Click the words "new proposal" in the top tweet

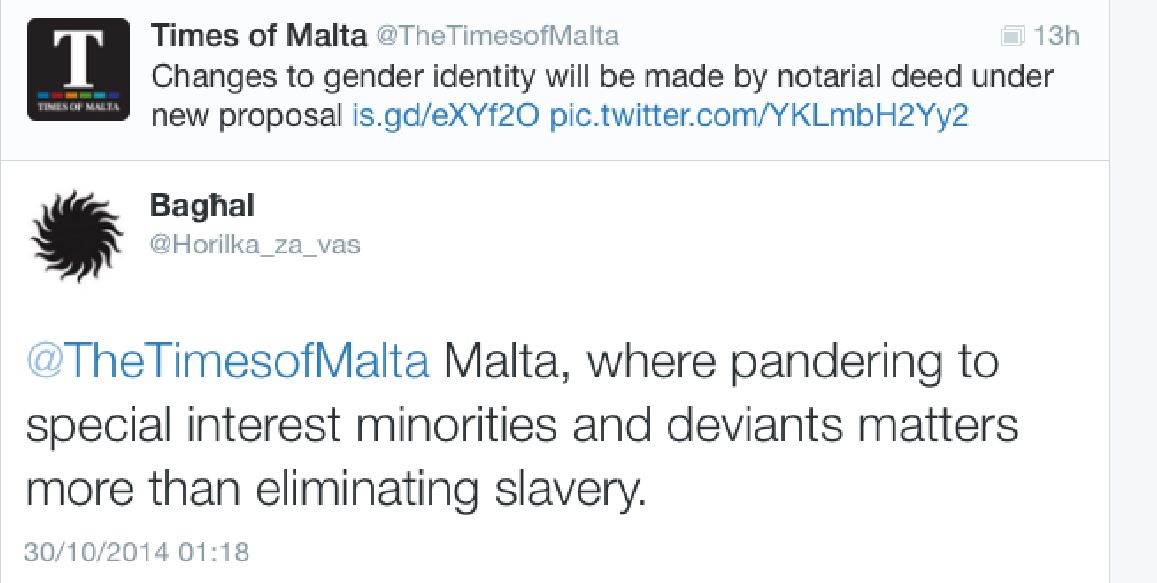(x=245, y=116)
